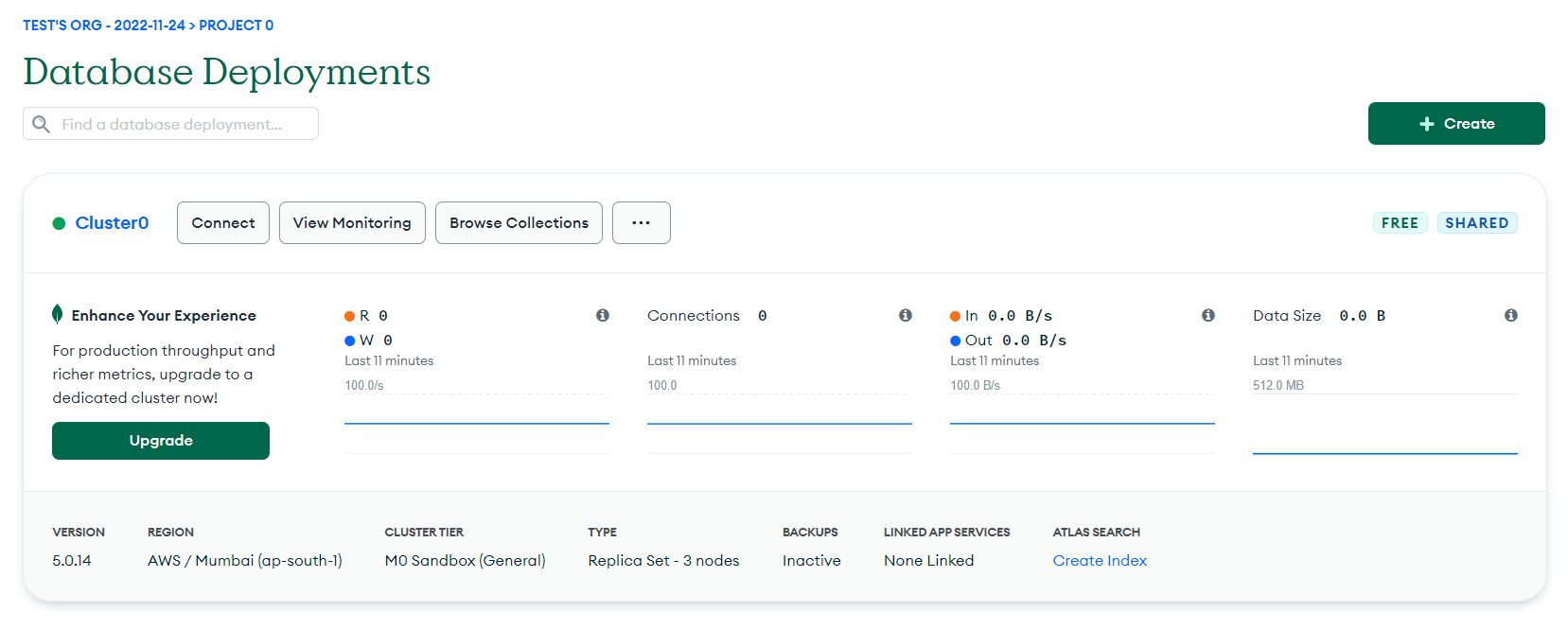The width and height of the screenshot is (1568, 630).
Task: Open Browse Collections
Action: (x=519, y=222)
